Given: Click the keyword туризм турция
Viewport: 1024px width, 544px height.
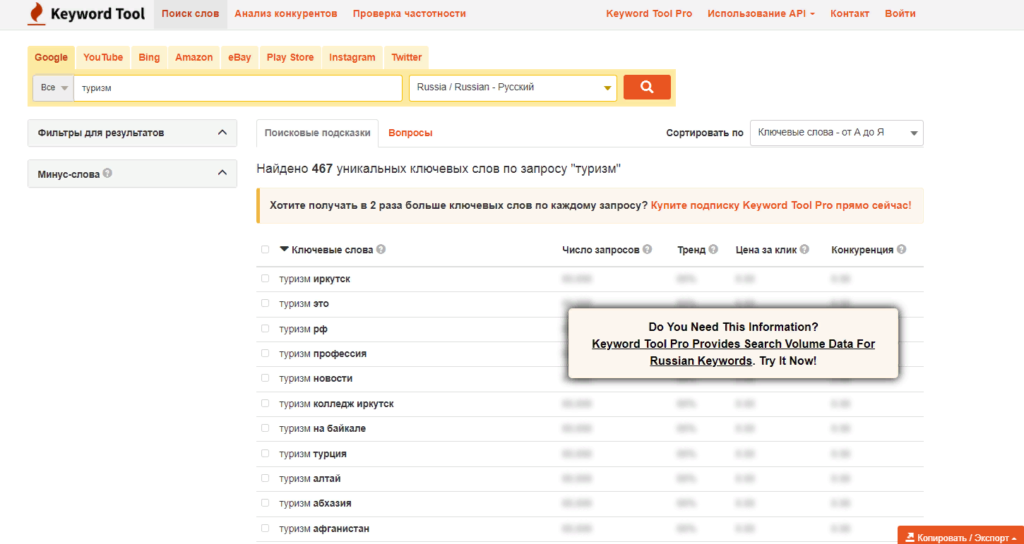Looking at the screenshot, I should (313, 453).
